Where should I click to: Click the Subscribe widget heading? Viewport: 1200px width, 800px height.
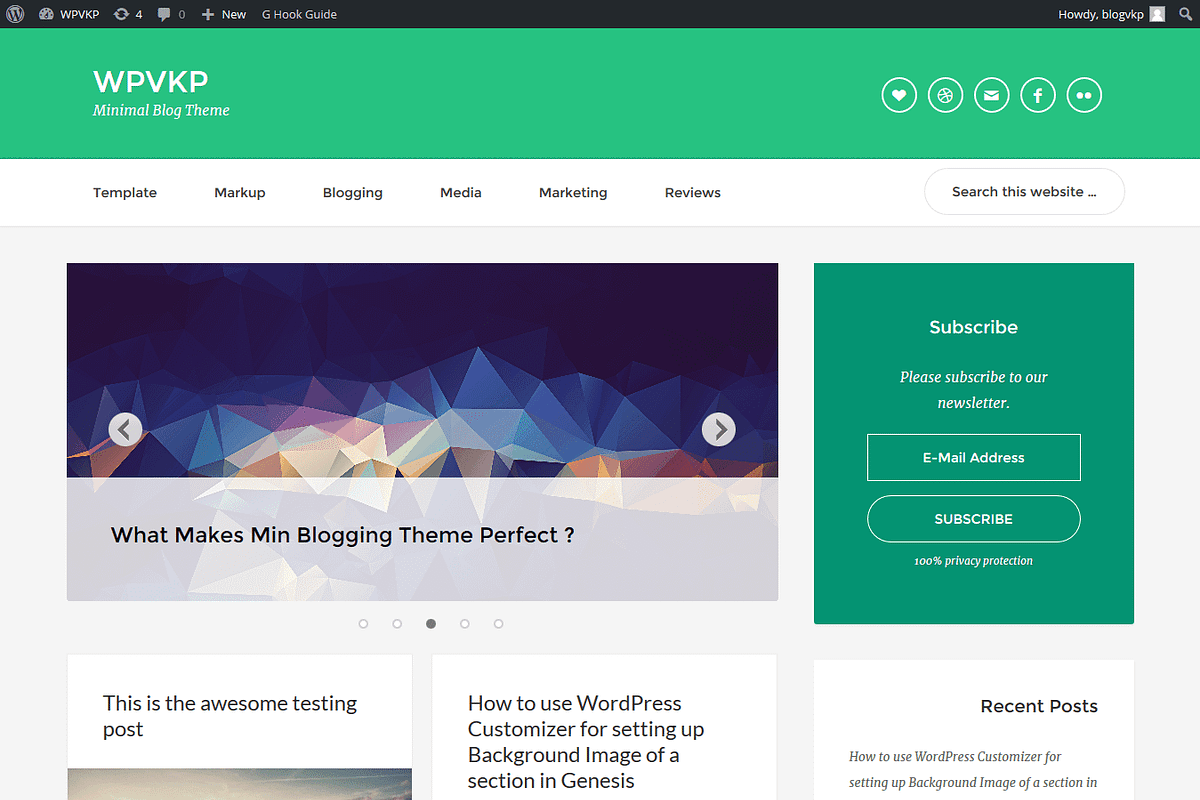point(973,327)
